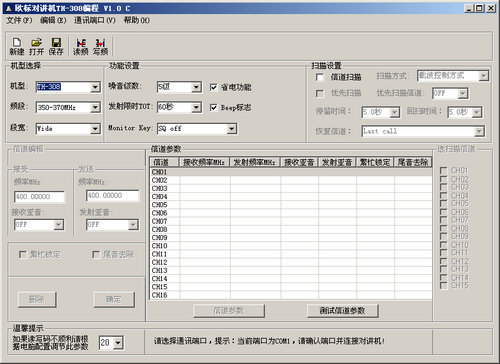Click the 信道 column header

pyautogui.click(x=164, y=162)
